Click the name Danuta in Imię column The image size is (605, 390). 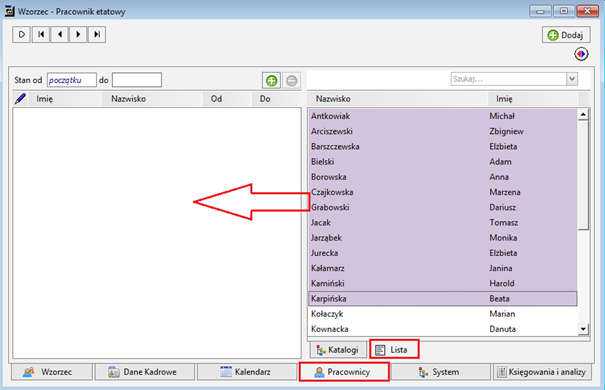tap(502, 329)
